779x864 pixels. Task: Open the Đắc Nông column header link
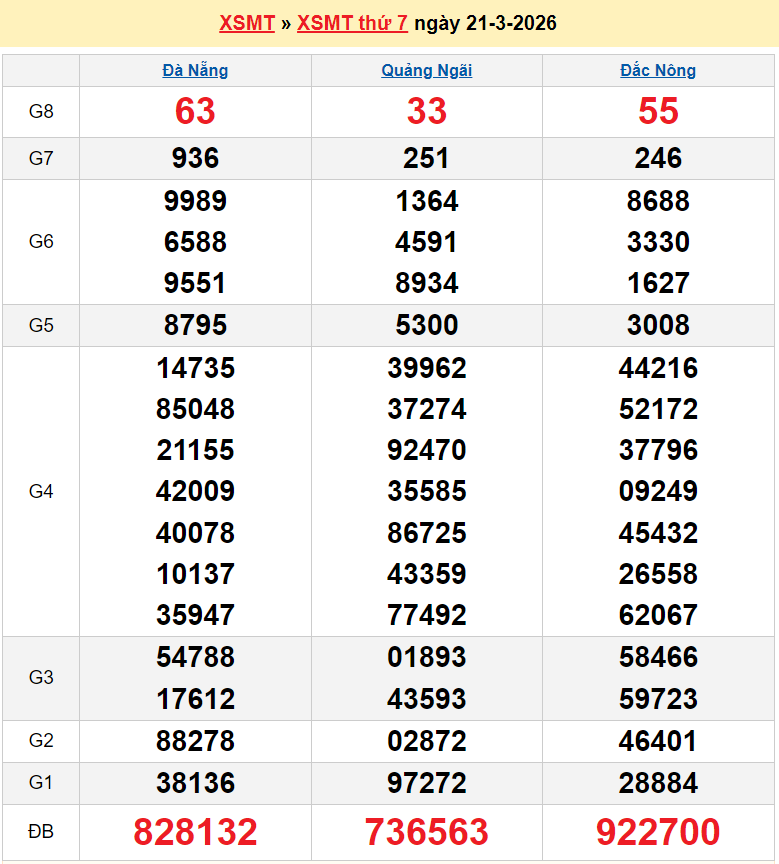658,70
